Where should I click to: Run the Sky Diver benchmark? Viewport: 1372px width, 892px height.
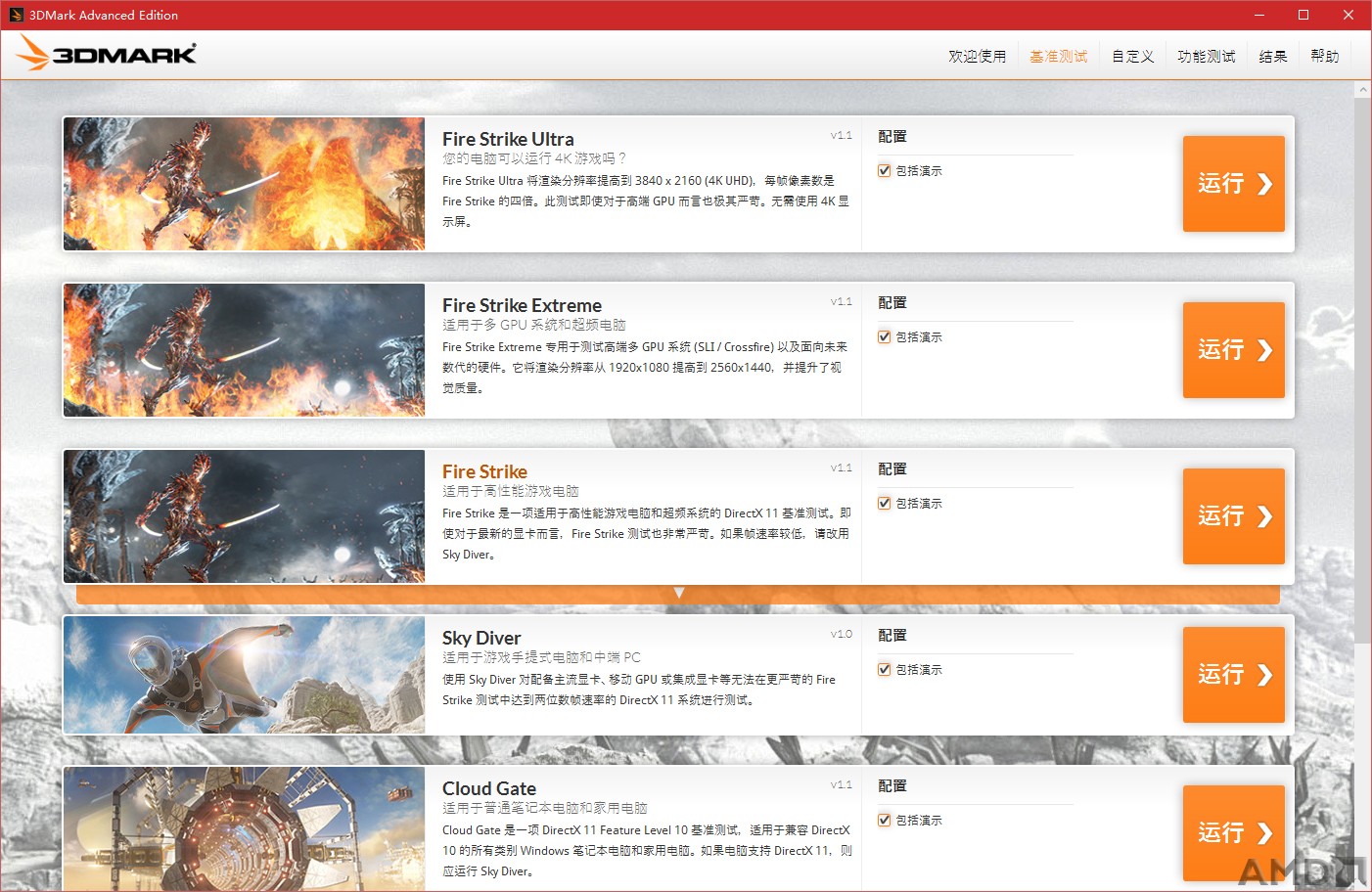point(1233,675)
